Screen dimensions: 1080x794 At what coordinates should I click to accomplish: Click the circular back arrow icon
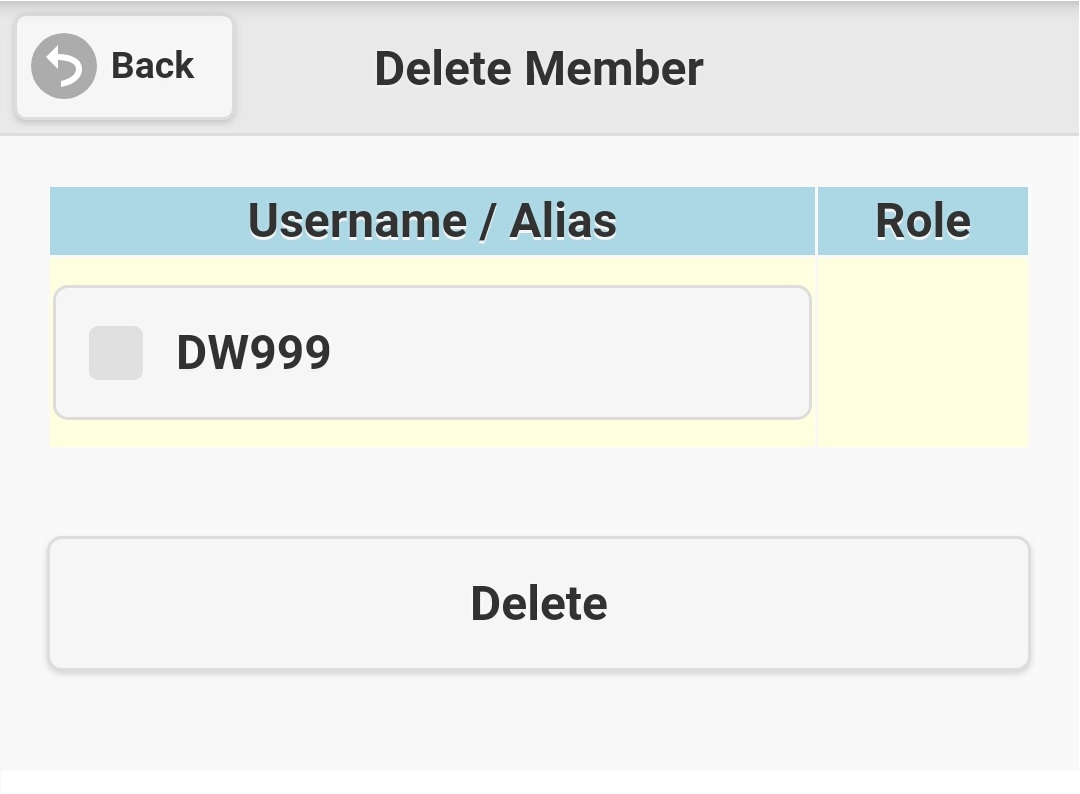pos(64,66)
